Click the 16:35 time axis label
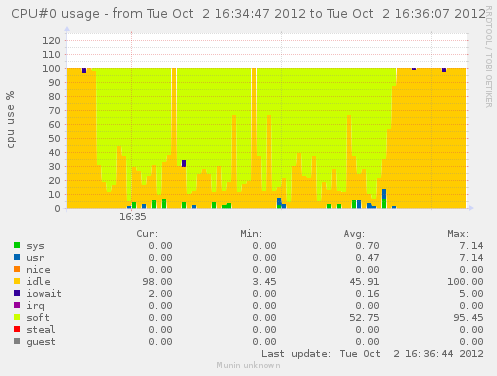The width and height of the screenshot is (497, 376). pyautogui.click(x=133, y=217)
